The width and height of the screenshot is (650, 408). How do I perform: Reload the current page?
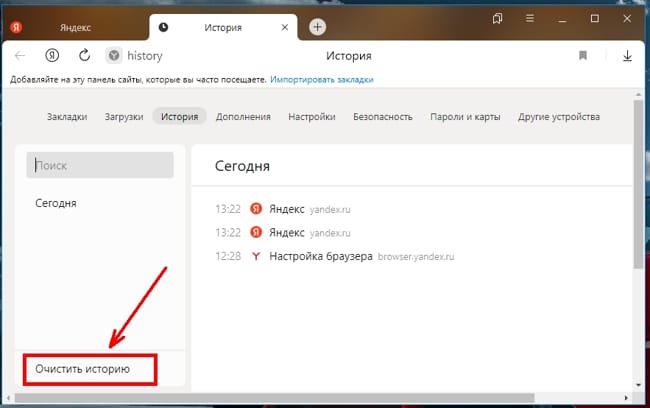pos(84,55)
